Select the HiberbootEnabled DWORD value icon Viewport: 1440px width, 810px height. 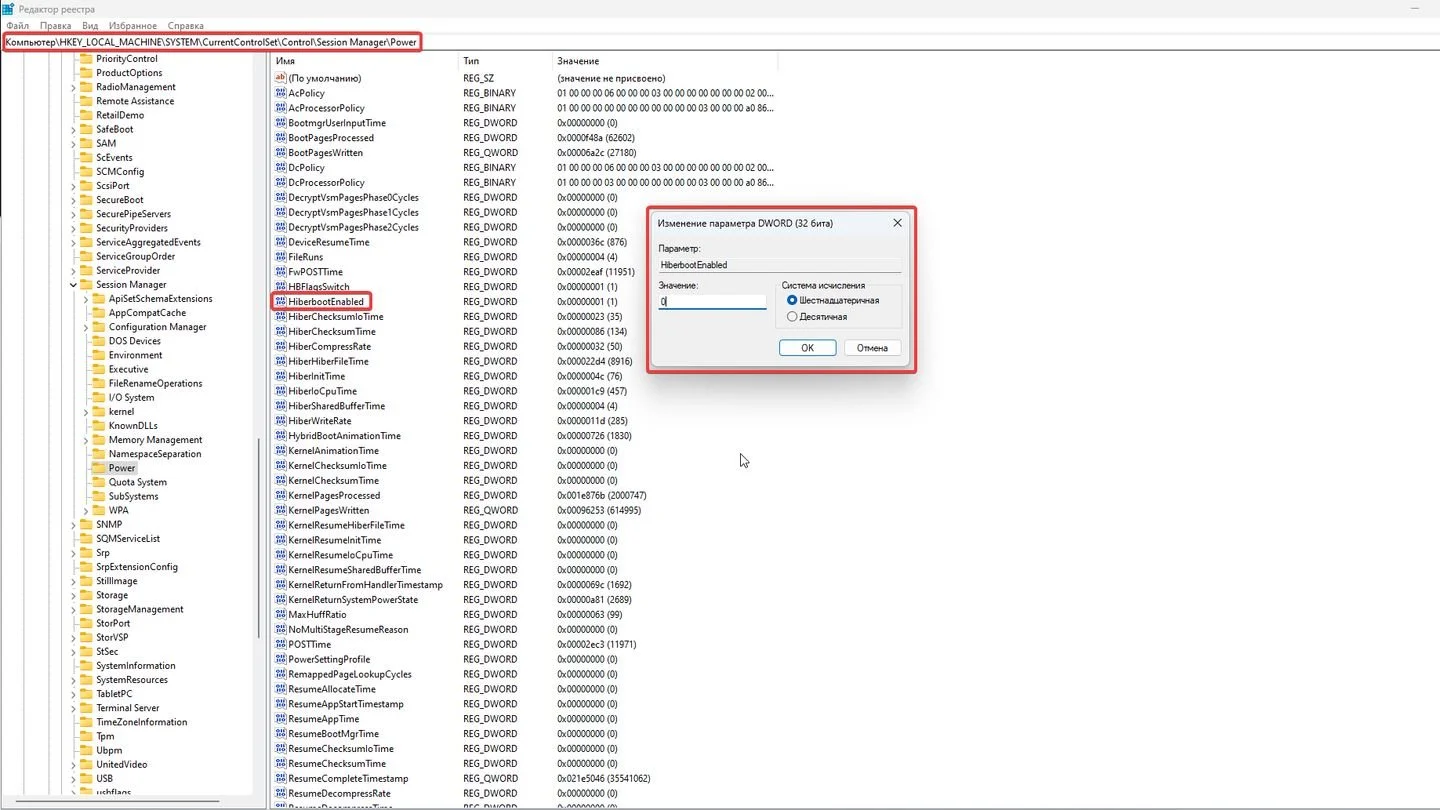[x=281, y=302]
